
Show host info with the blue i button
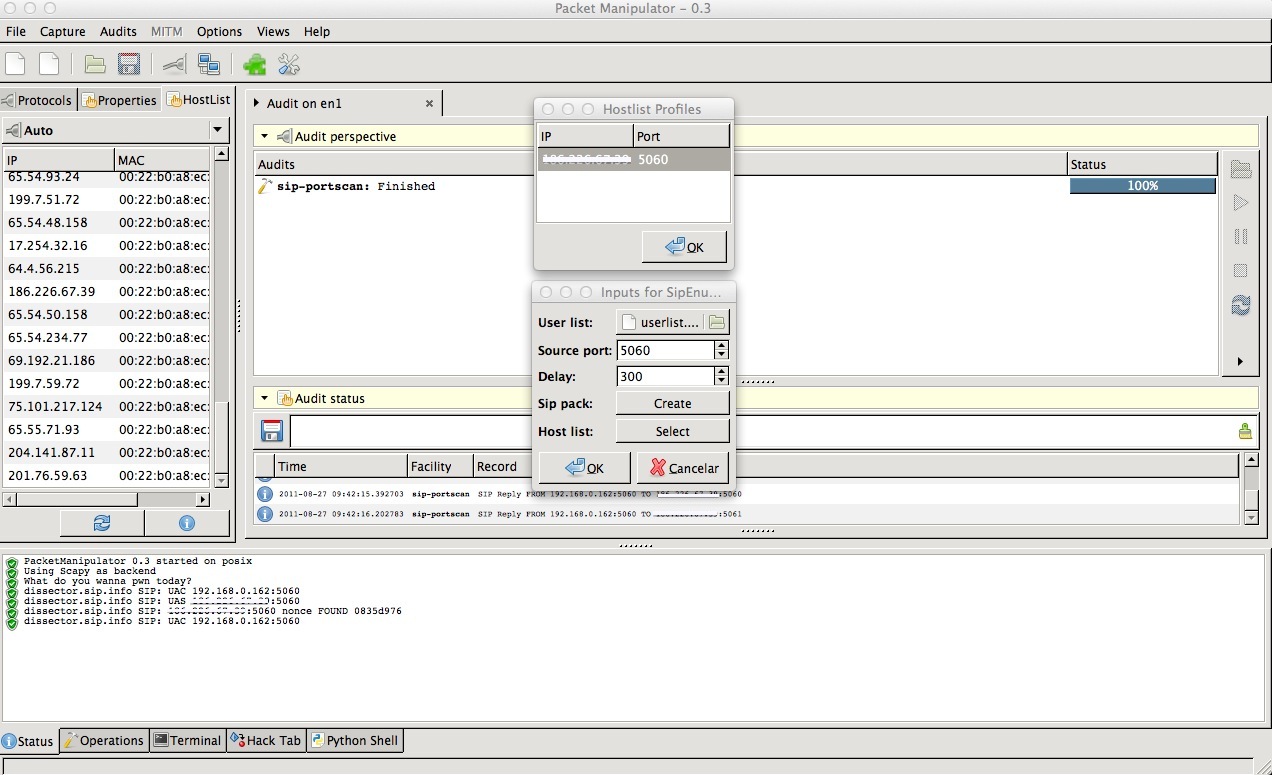click(x=186, y=522)
